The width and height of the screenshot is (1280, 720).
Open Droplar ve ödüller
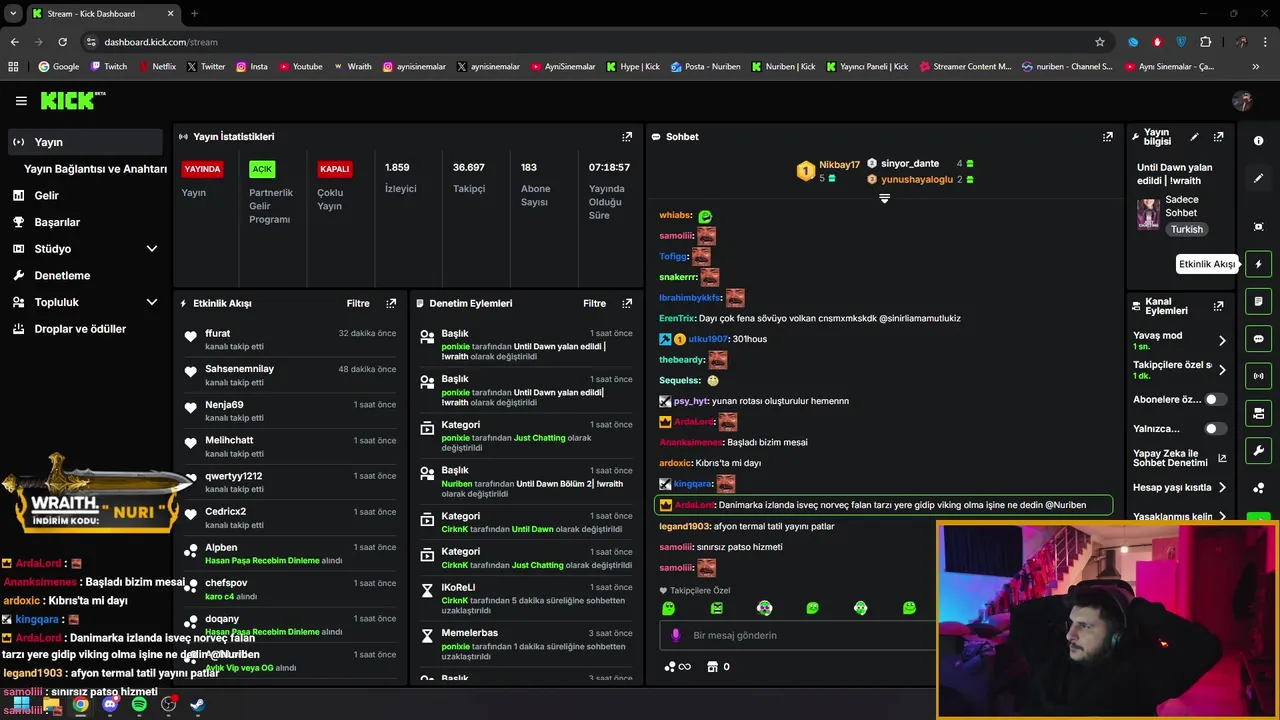tap(80, 329)
